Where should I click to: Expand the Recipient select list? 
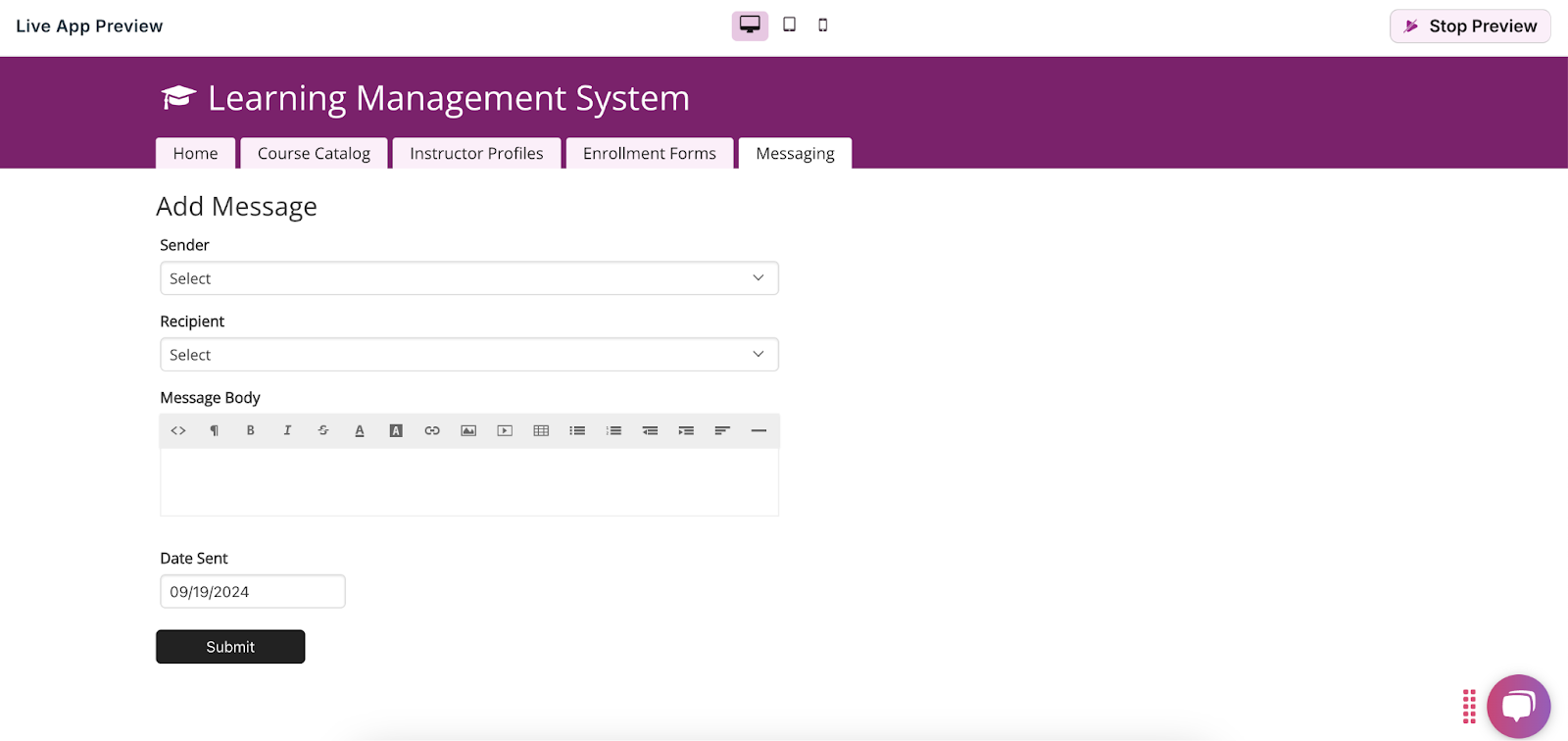tap(468, 355)
